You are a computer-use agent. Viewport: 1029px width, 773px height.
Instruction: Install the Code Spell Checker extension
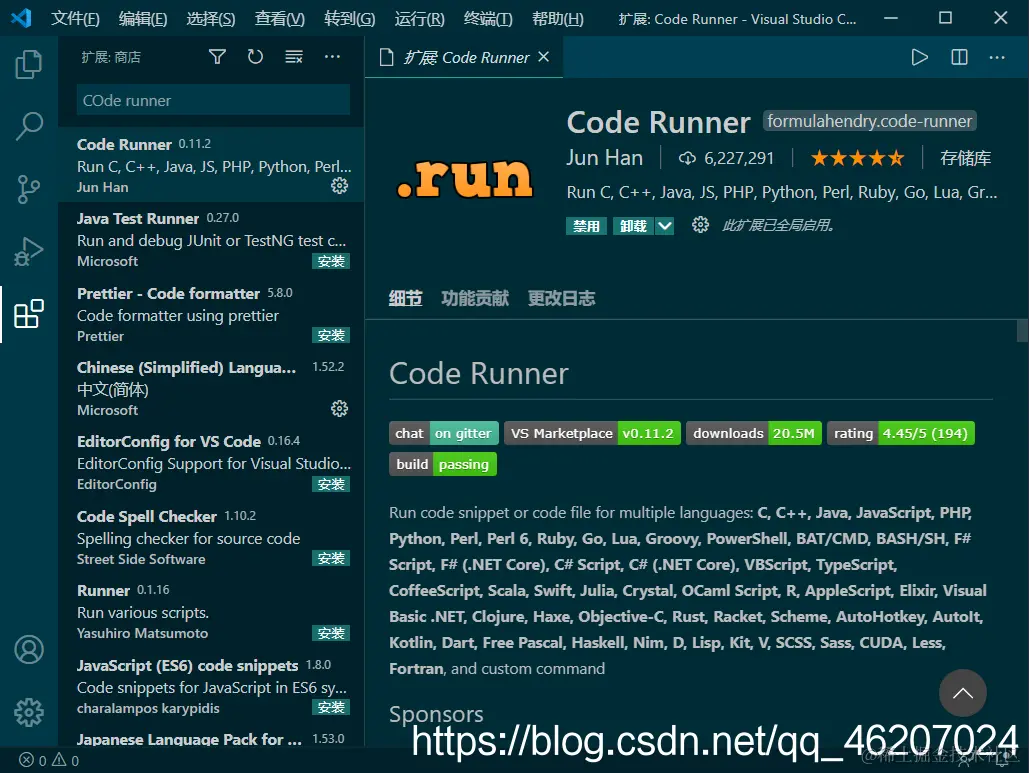pos(331,558)
